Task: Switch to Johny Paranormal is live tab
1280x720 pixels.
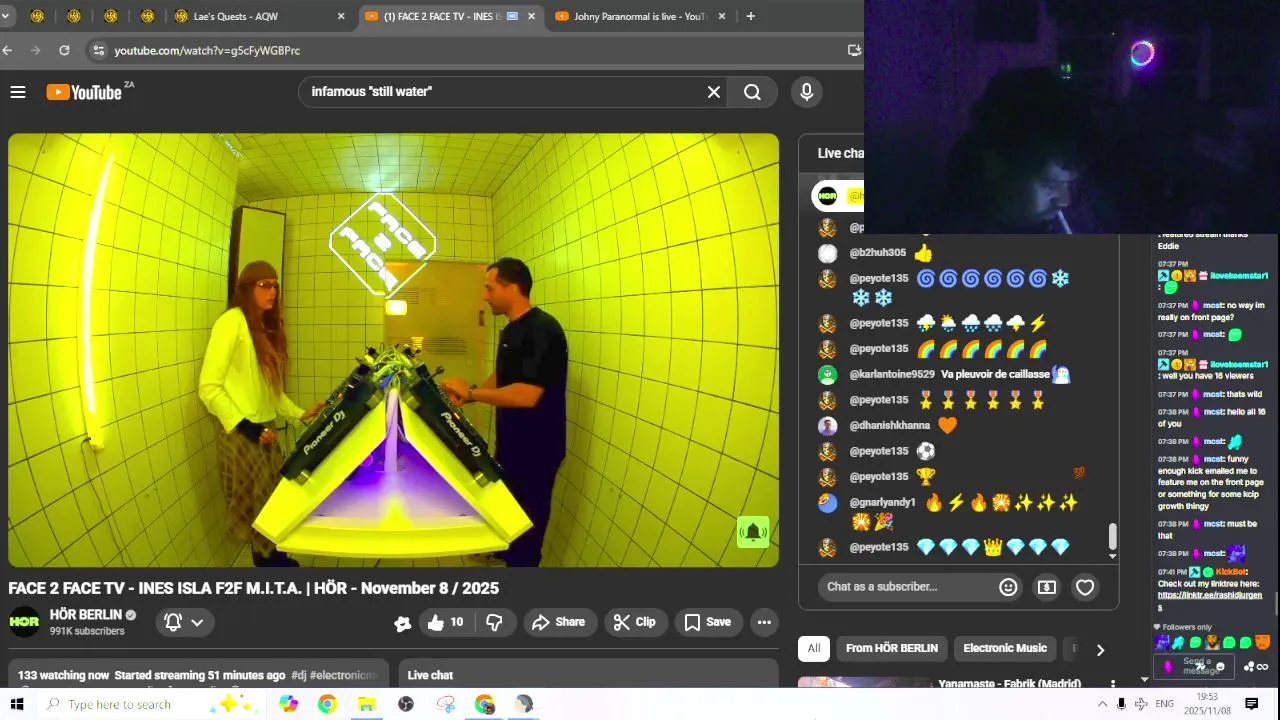Action: coord(640,16)
